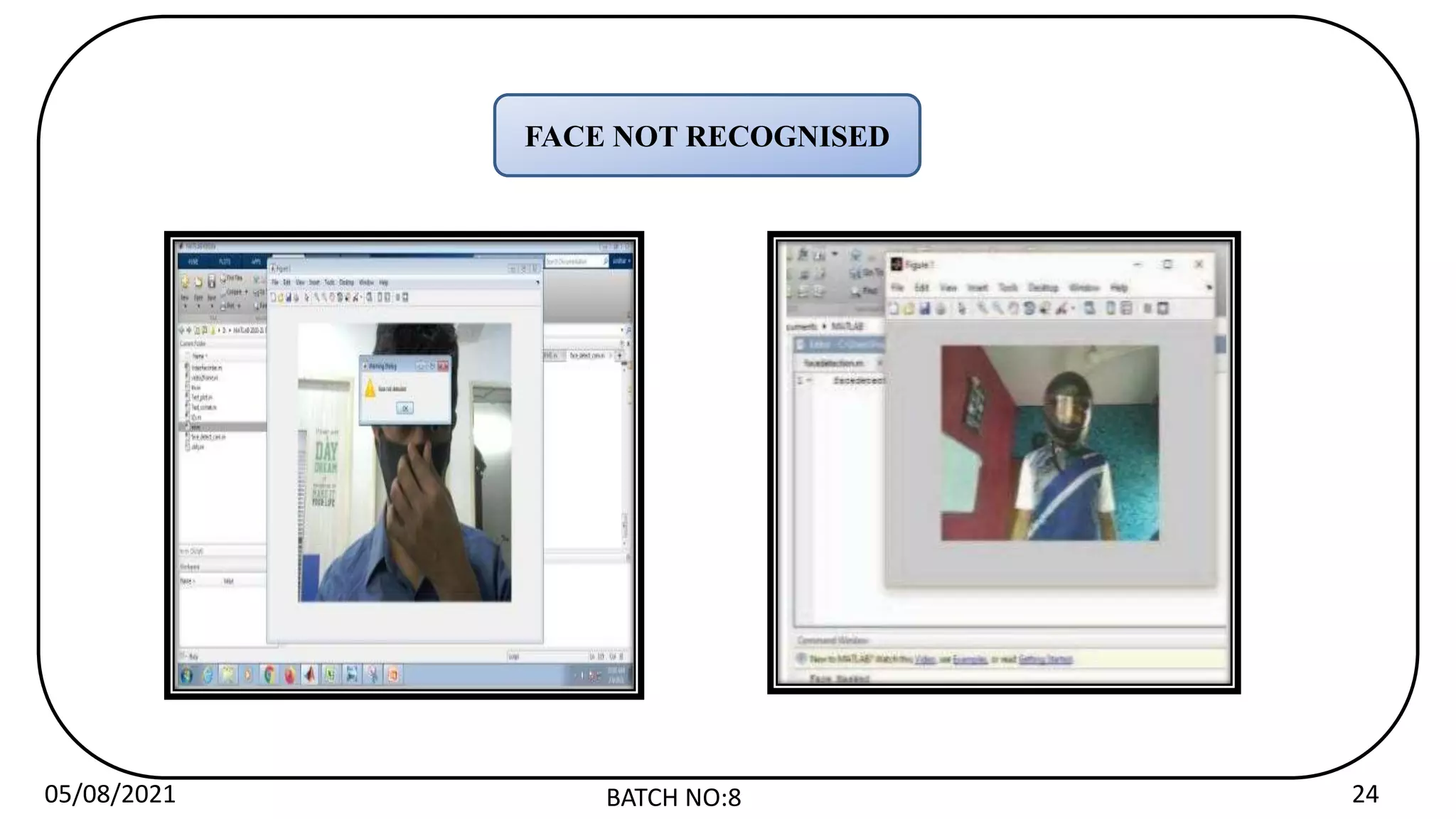Click Insert Legend icon in right Figure 1 toolbar
The width and height of the screenshot is (1456, 819).
(1126, 309)
